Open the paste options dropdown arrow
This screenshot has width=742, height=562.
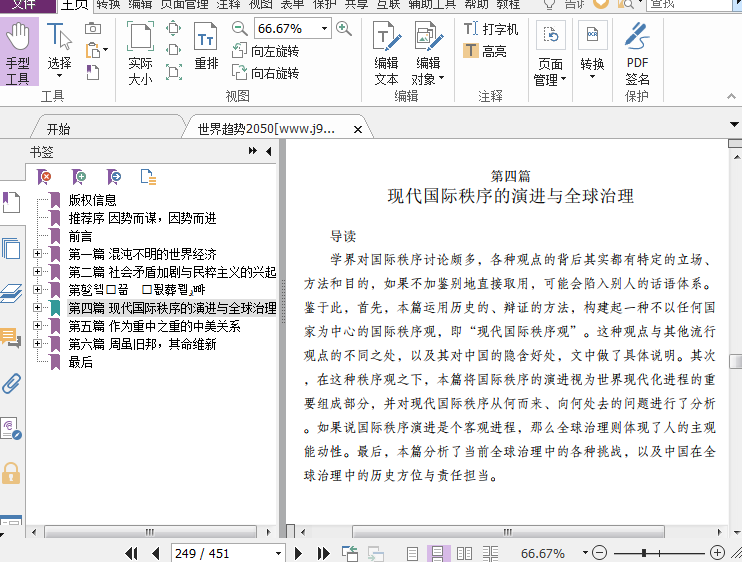(x=106, y=50)
